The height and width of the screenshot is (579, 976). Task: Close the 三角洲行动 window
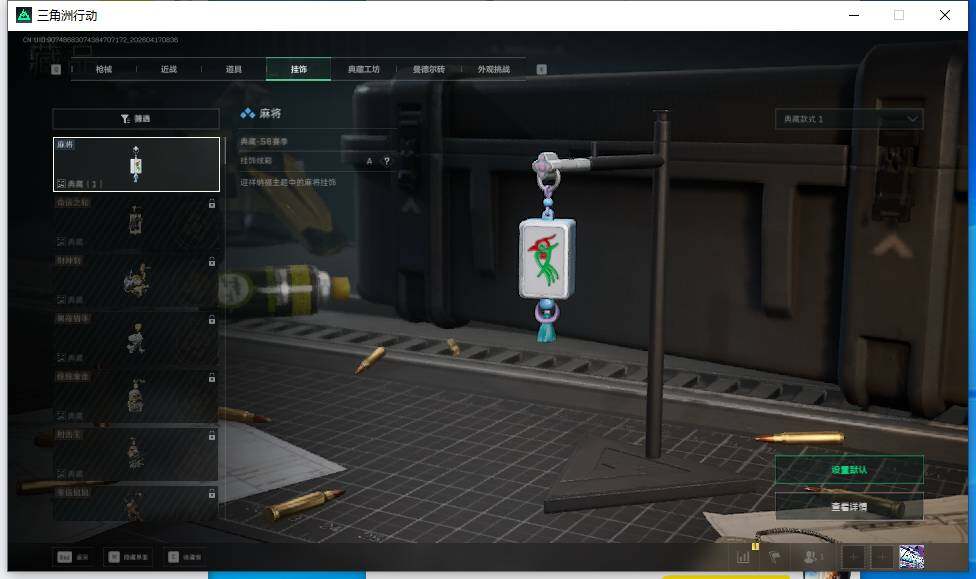point(944,15)
